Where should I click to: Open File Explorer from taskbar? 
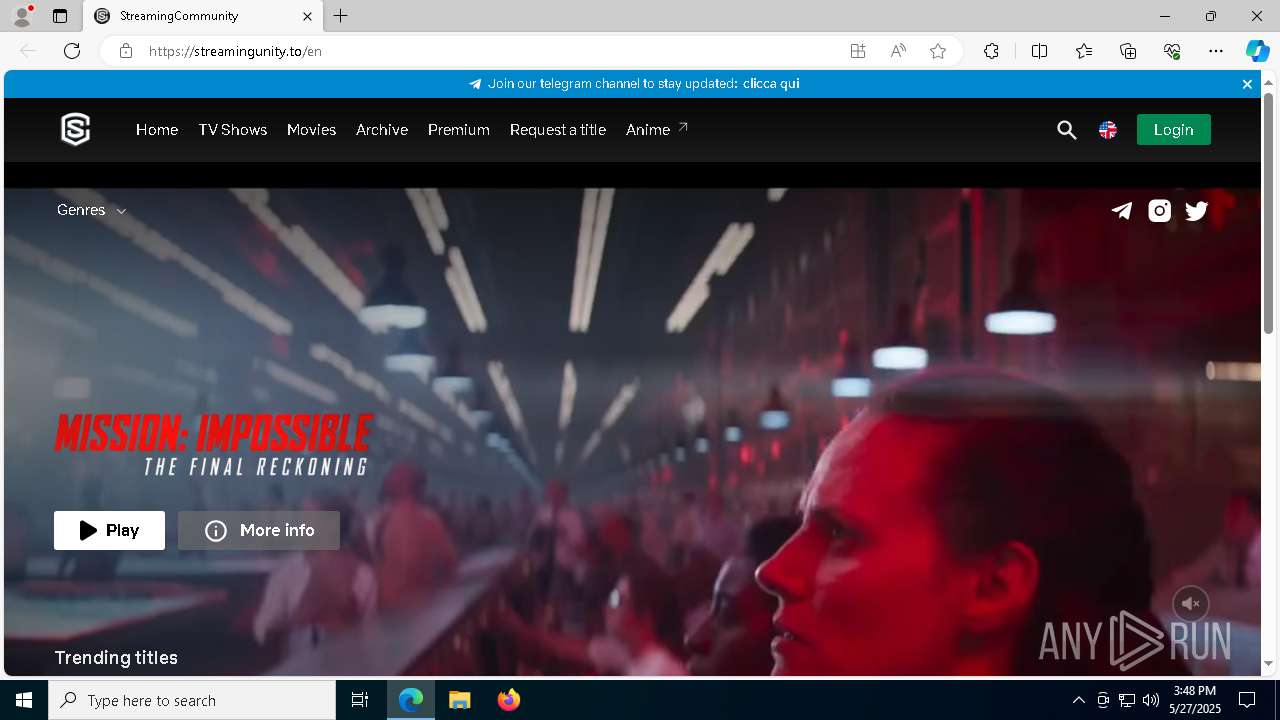(x=459, y=700)
